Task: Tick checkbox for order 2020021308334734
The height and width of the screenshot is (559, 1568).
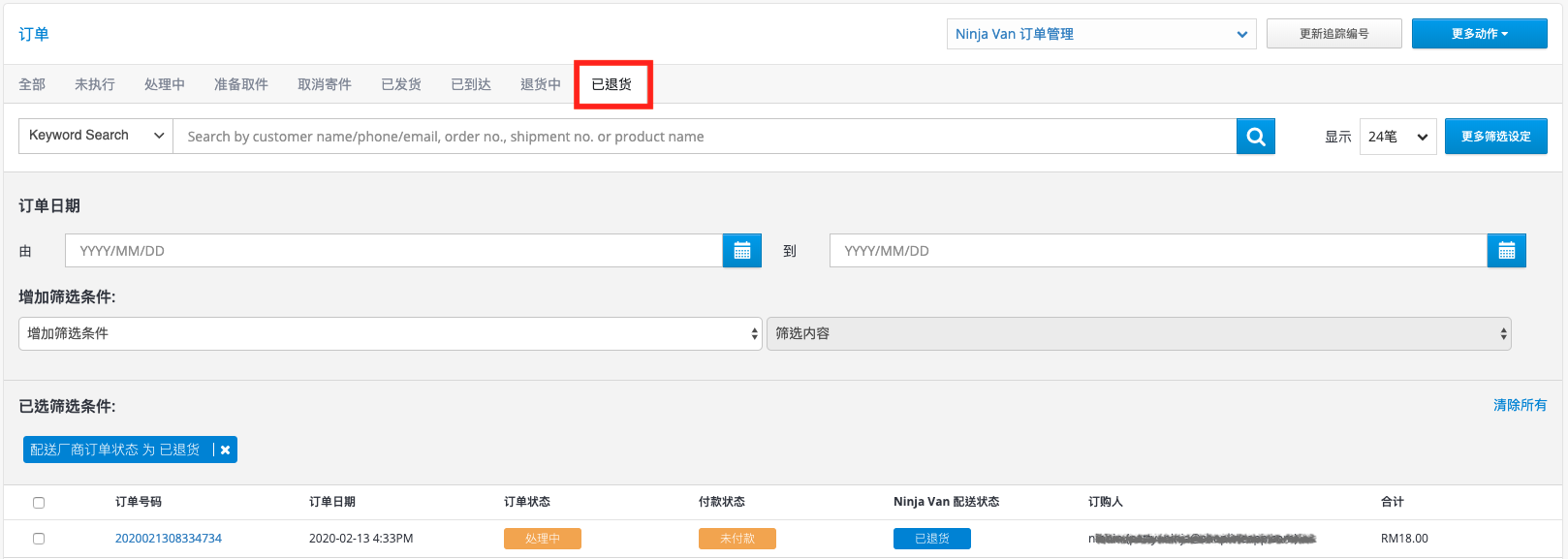Action: [x=39, y=539]
